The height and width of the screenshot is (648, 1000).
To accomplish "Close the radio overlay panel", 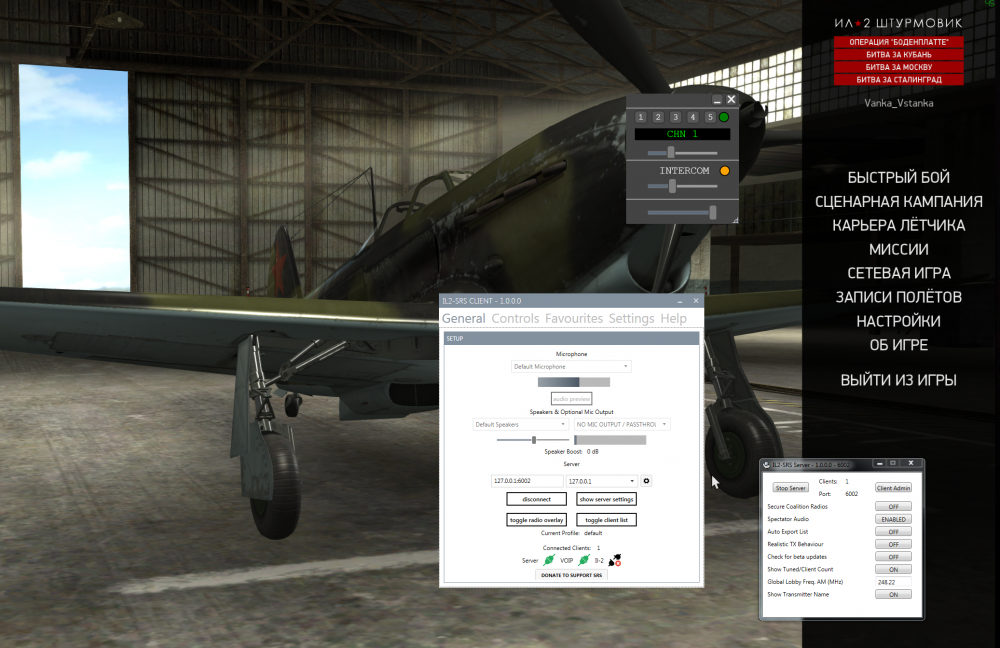I will point(732,99).
